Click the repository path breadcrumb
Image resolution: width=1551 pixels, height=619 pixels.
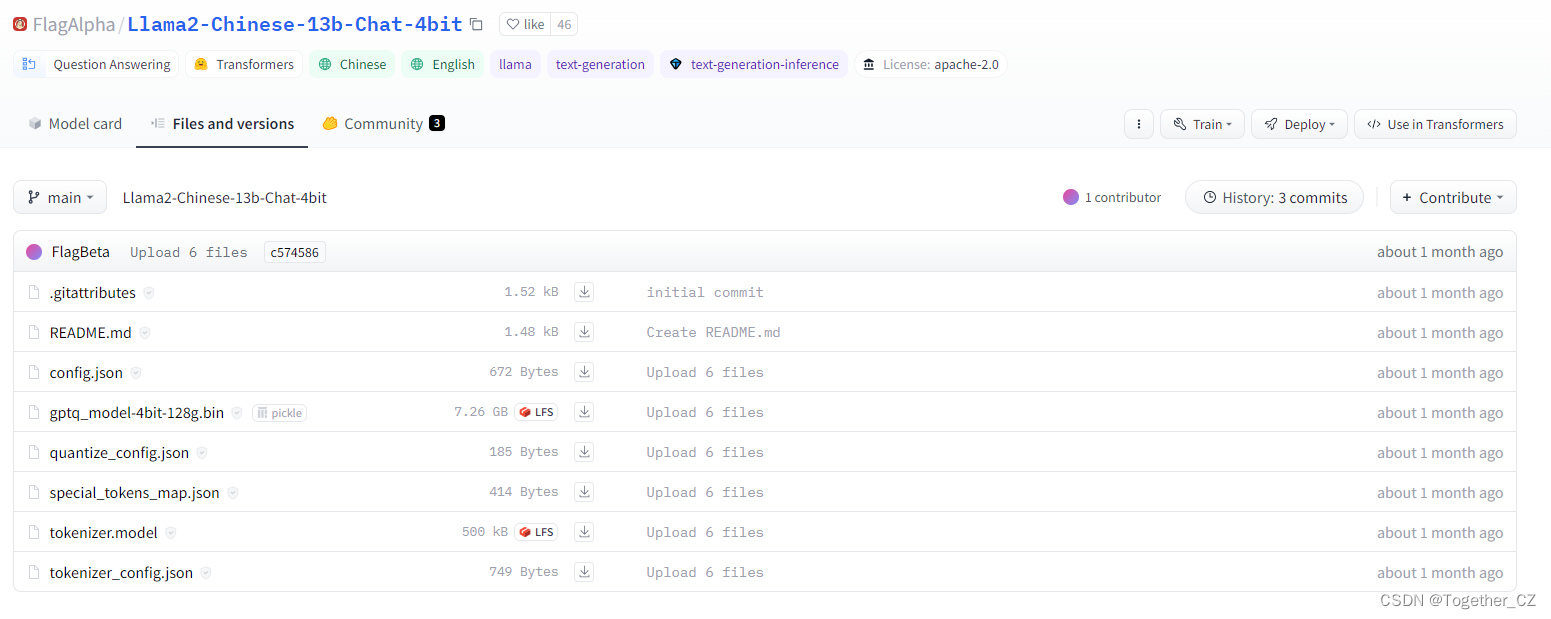pos(225,198)
